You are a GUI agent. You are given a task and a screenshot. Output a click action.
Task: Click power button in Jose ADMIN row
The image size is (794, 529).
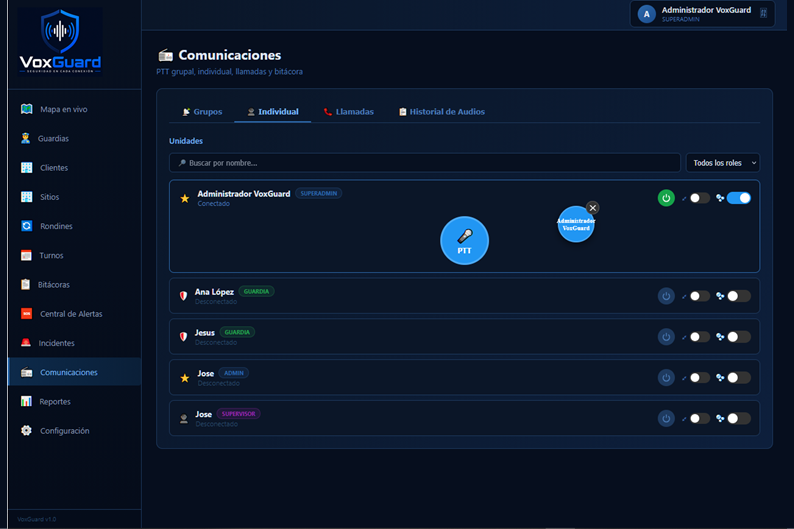666,378
